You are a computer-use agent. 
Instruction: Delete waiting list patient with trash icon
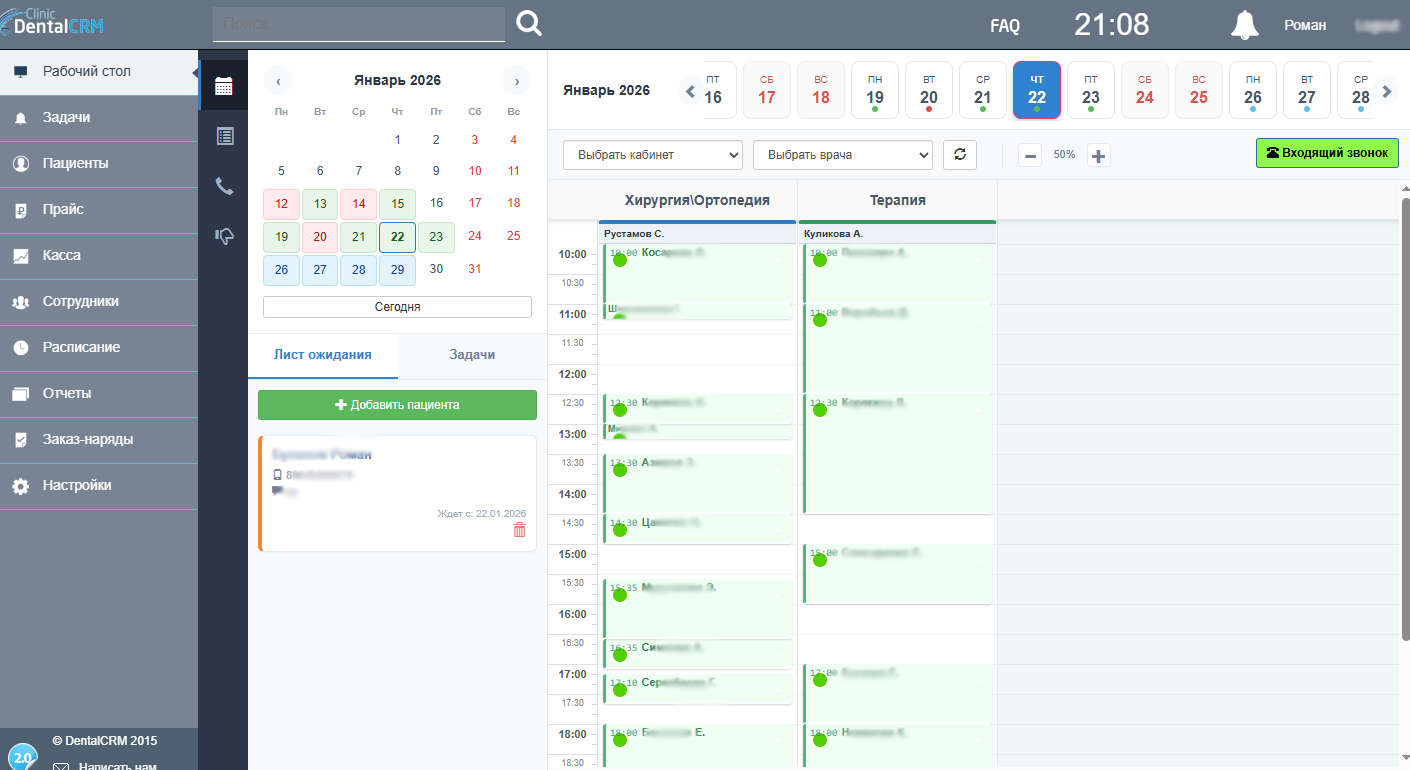click(519, 530)
